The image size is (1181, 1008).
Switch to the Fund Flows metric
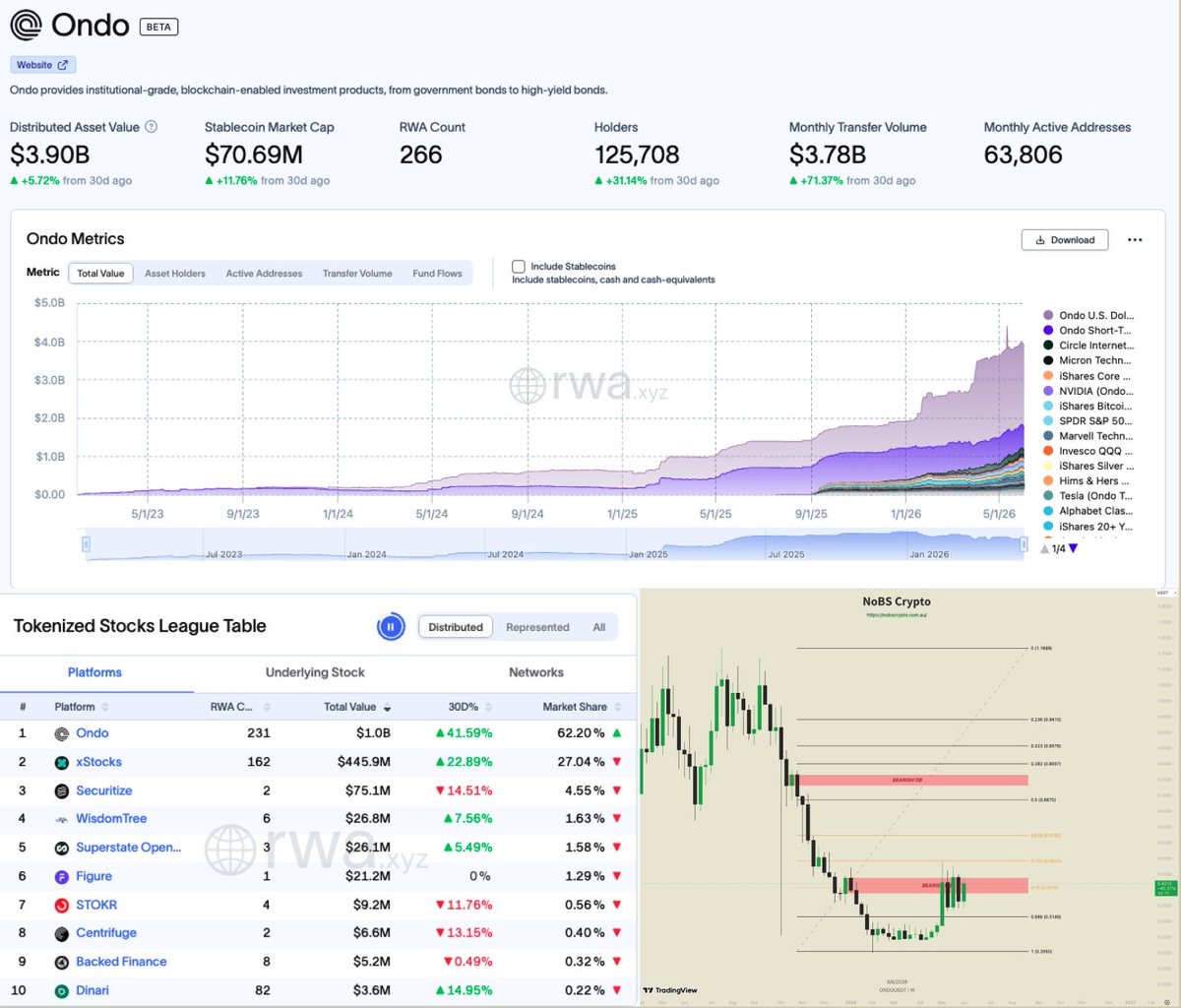tap(437, 274)
